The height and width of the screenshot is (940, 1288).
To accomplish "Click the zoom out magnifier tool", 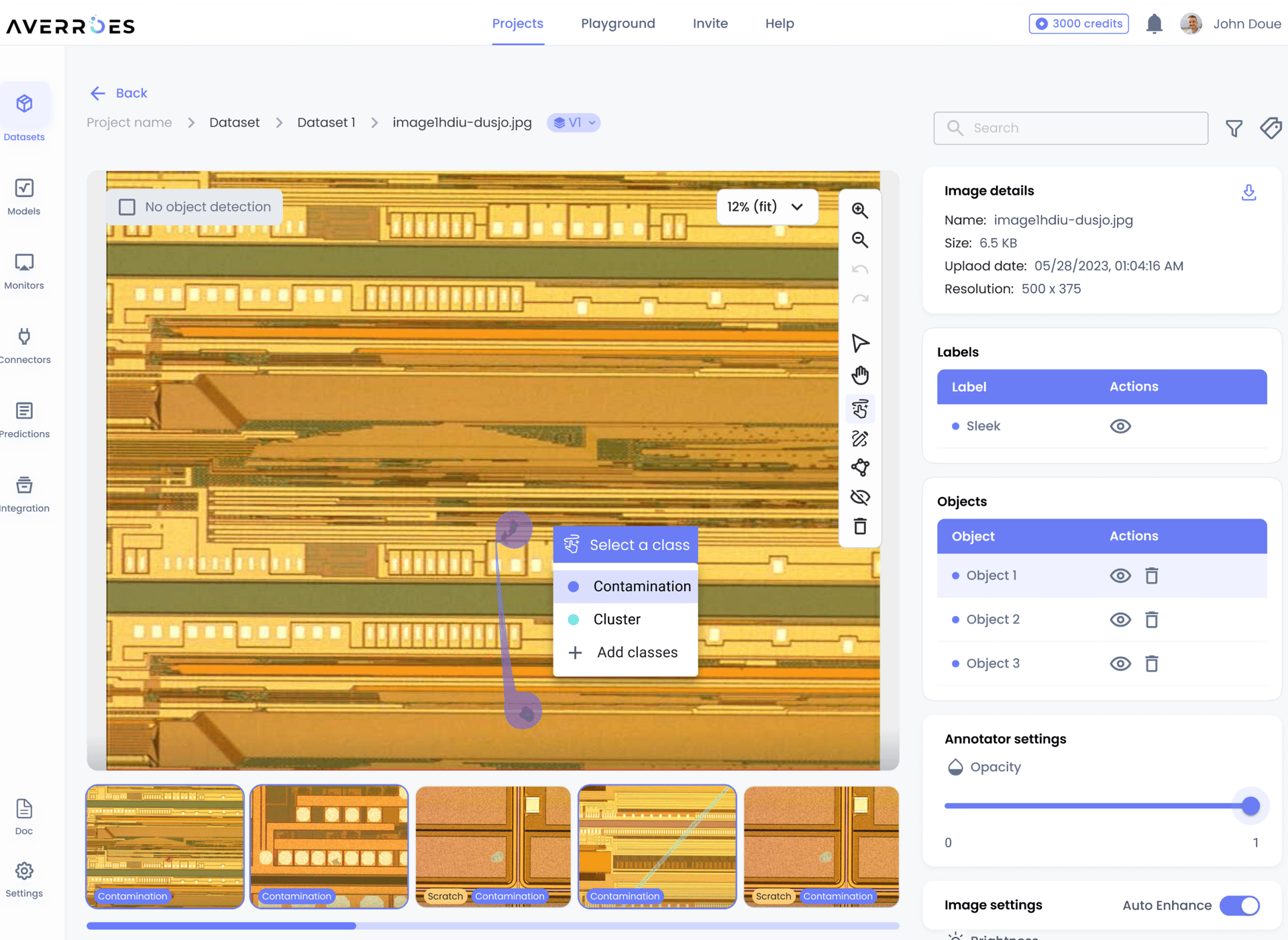I will pyautogui.click(x=860, y=240).
